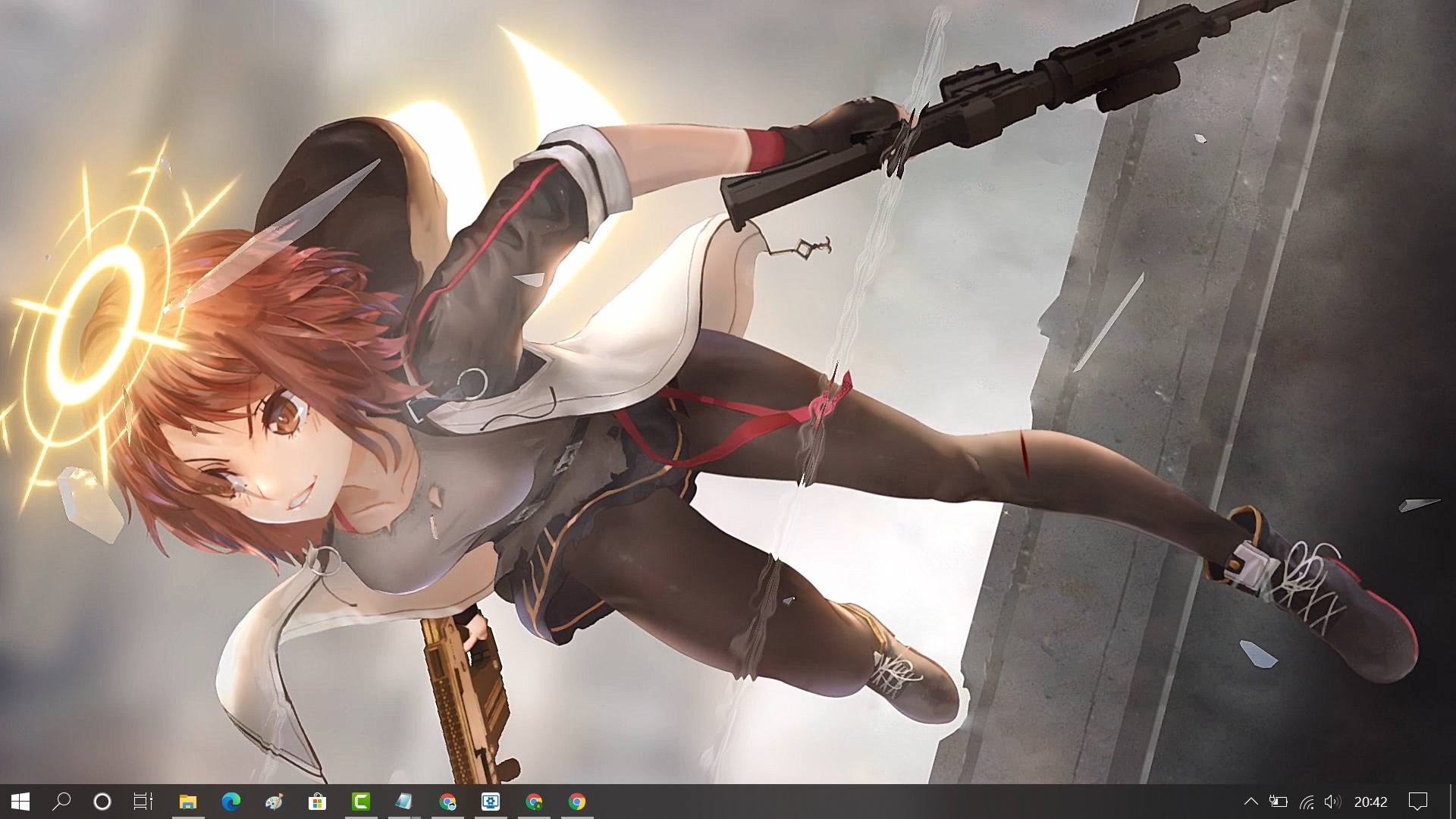Open Windows Search
Screen dimensions: 1456x819
pyautogui.click(x=63, y=802)
